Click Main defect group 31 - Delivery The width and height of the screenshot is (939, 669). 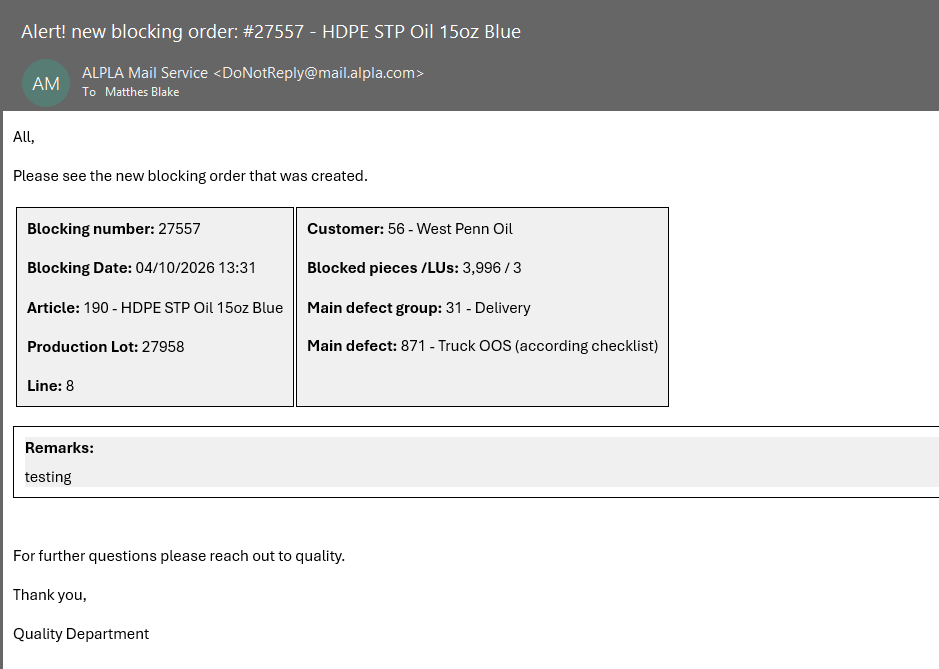[419, 308]
